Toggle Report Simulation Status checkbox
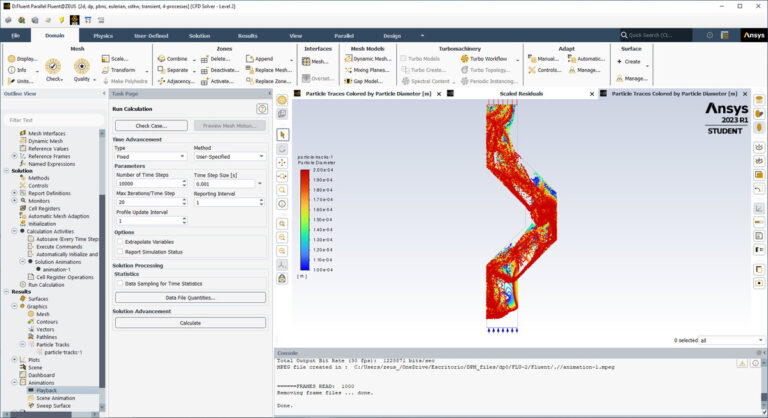 pyautogui.click(x=120, y=252)
